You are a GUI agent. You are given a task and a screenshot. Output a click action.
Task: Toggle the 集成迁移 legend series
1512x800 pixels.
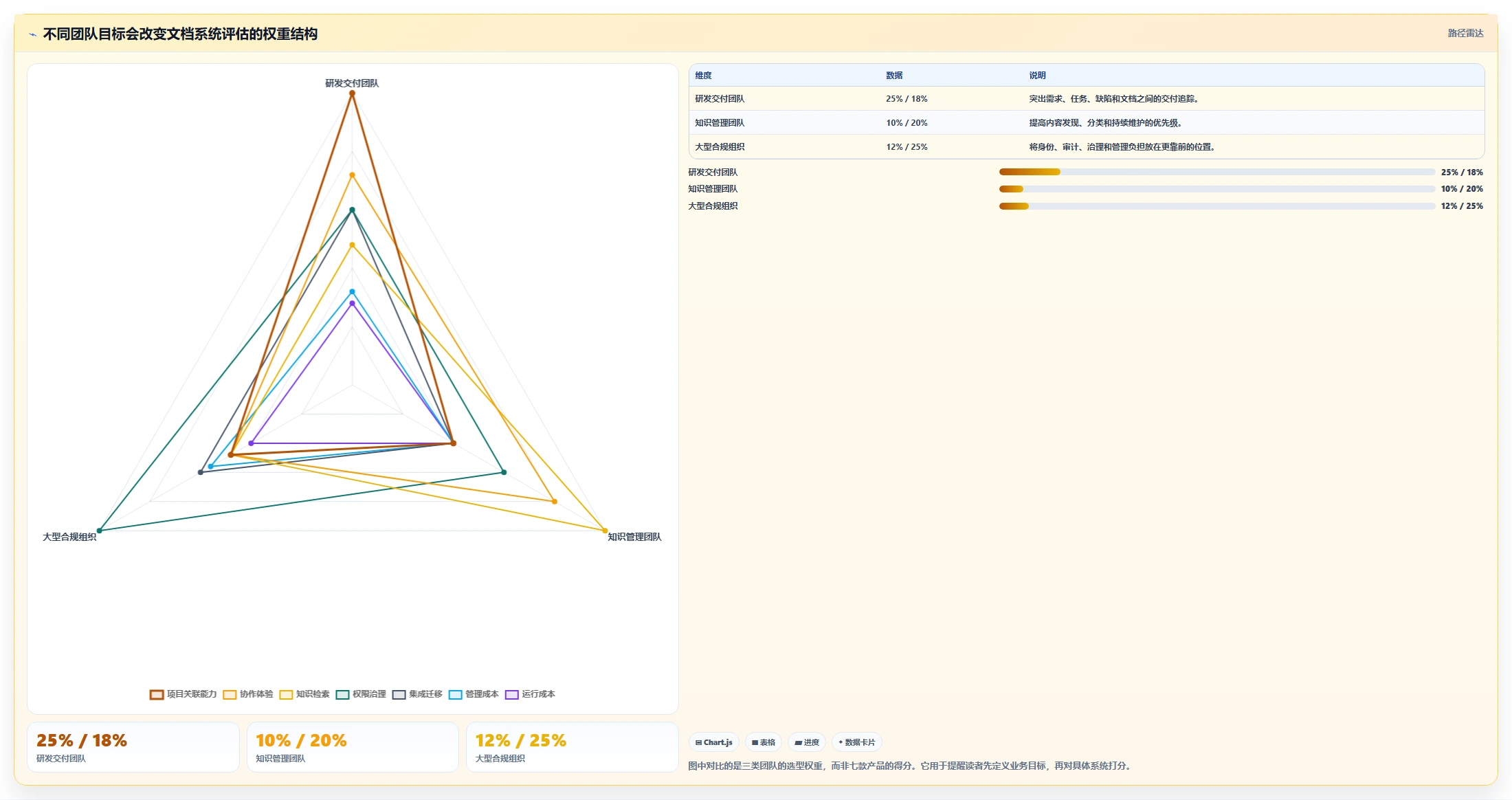click(417, 694)
